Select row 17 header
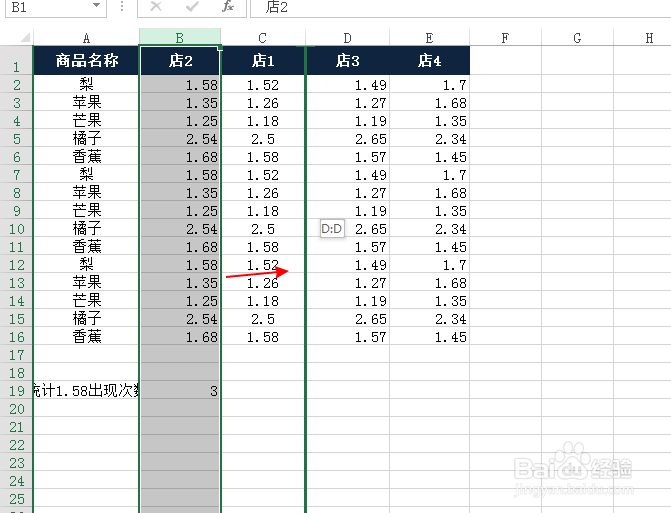The image size is (671, 513). pyautogui.click(x=16, y=355)
